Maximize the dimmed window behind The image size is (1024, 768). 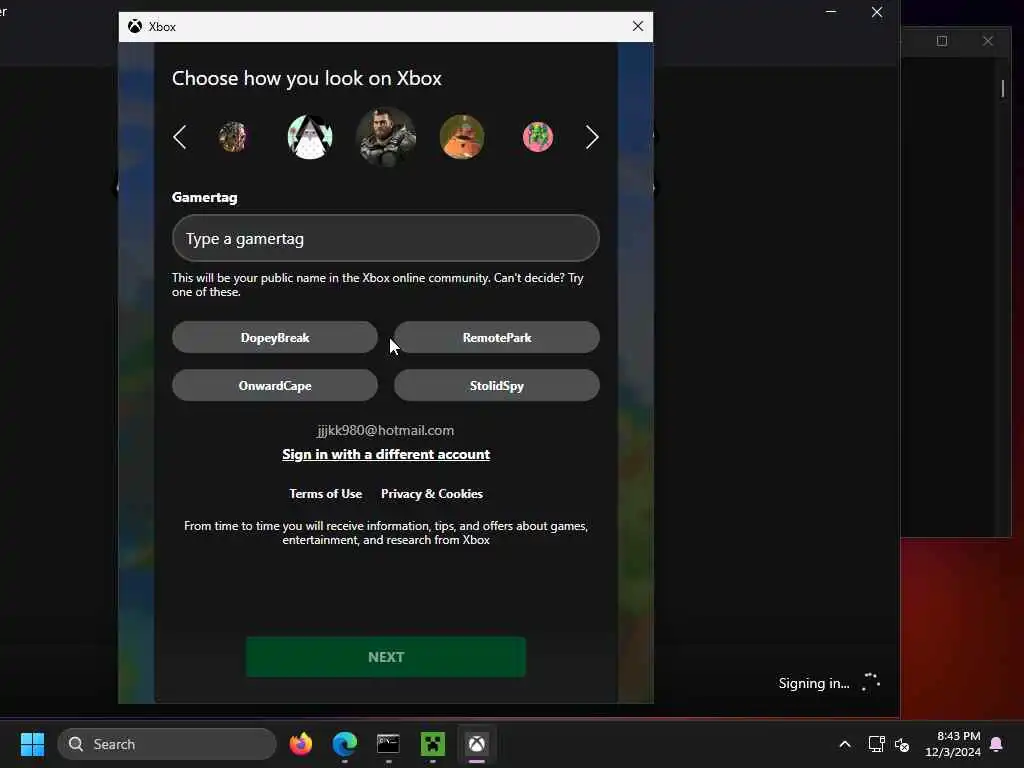click(x=942, y=40)
